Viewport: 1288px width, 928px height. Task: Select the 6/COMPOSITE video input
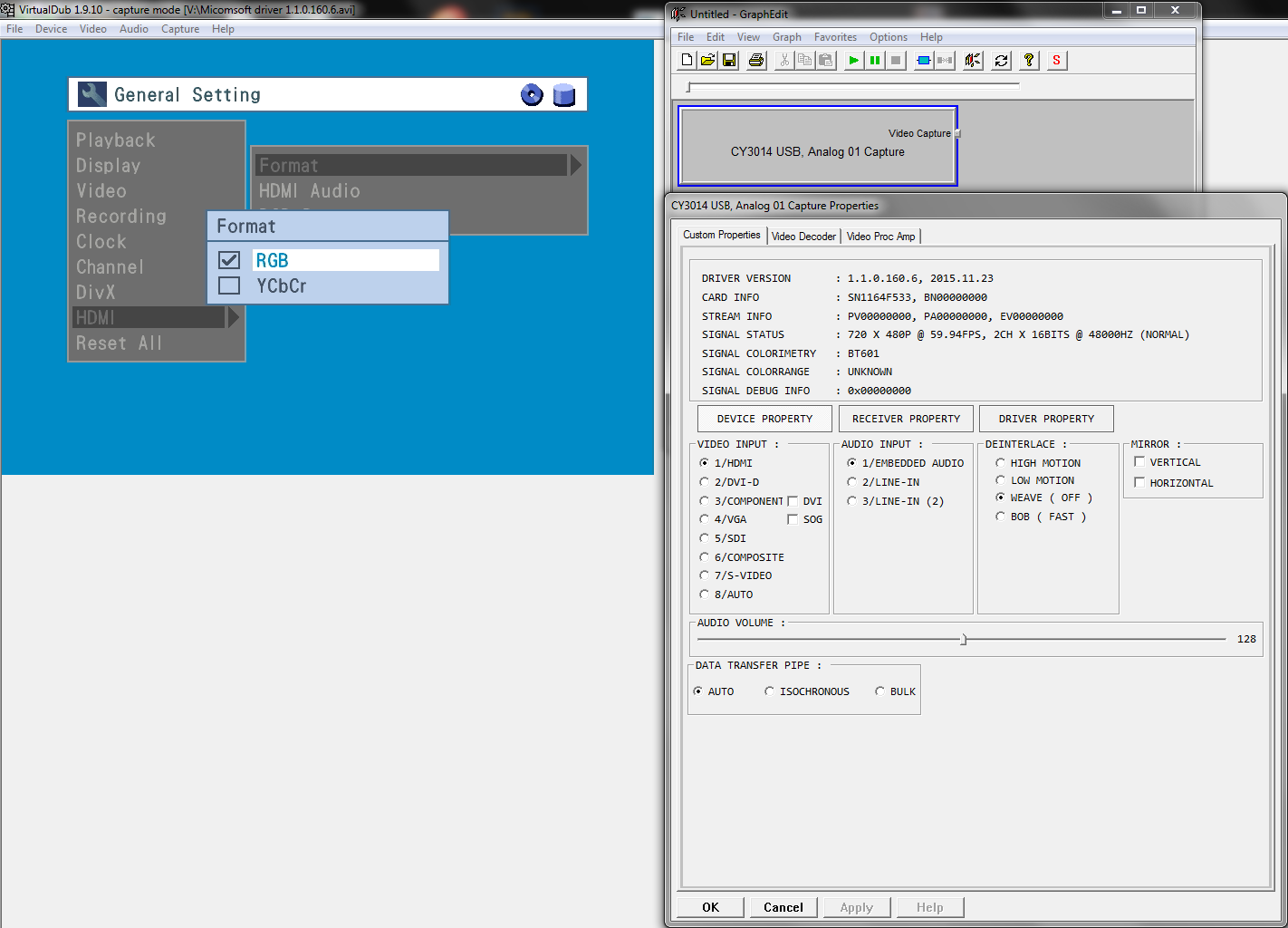click(x=705, y=557)
